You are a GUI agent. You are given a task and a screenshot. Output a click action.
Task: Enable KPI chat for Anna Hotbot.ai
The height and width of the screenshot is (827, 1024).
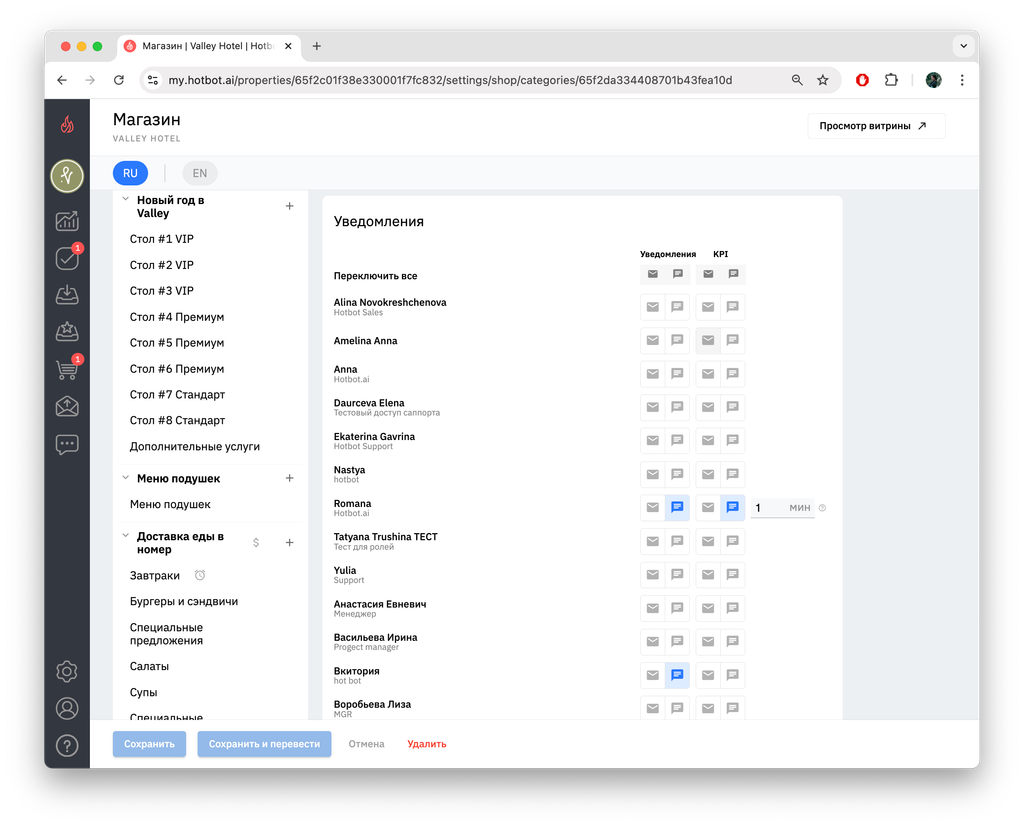tap(733, 374)
